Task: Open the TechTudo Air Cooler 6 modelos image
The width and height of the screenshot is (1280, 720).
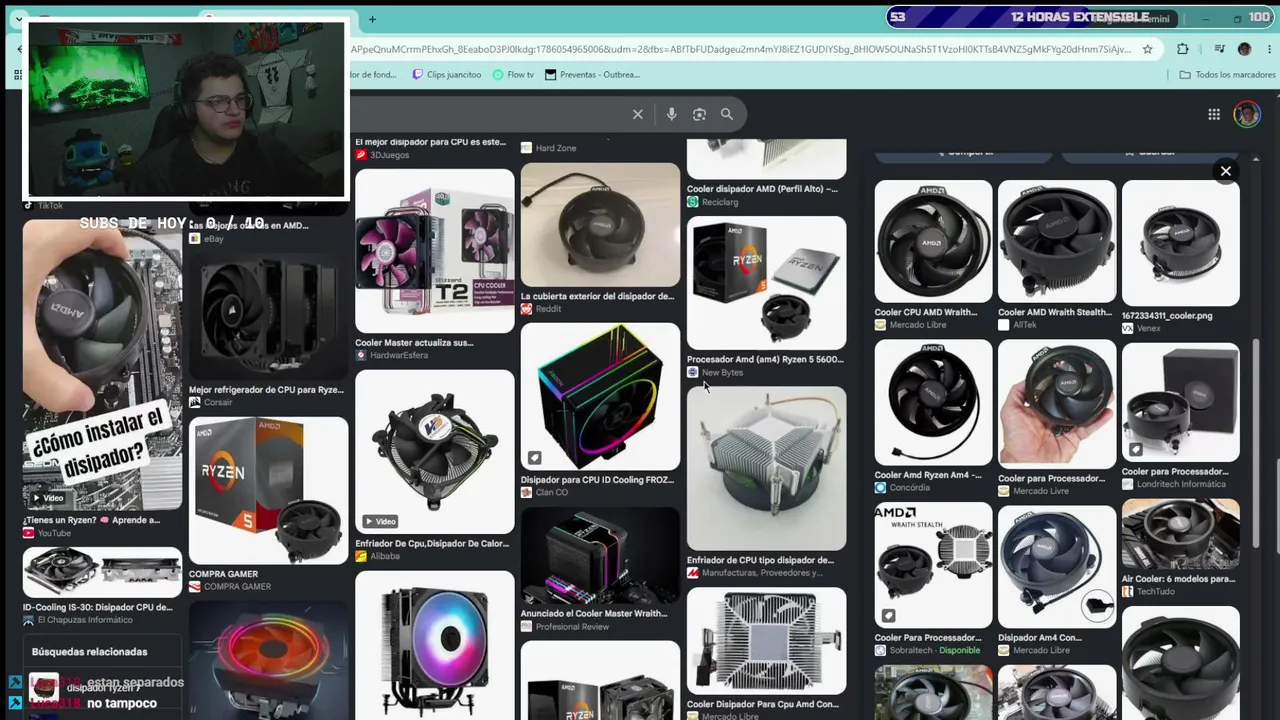Action: [1181, 534]
